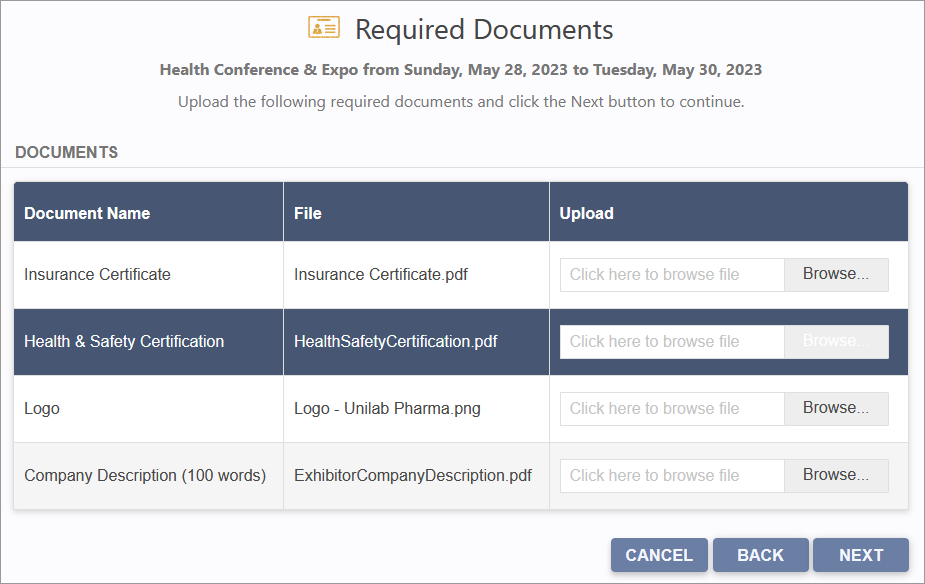Click the DOCUMENTS section heading
The image size is (925, 584).
pos(67,152)
